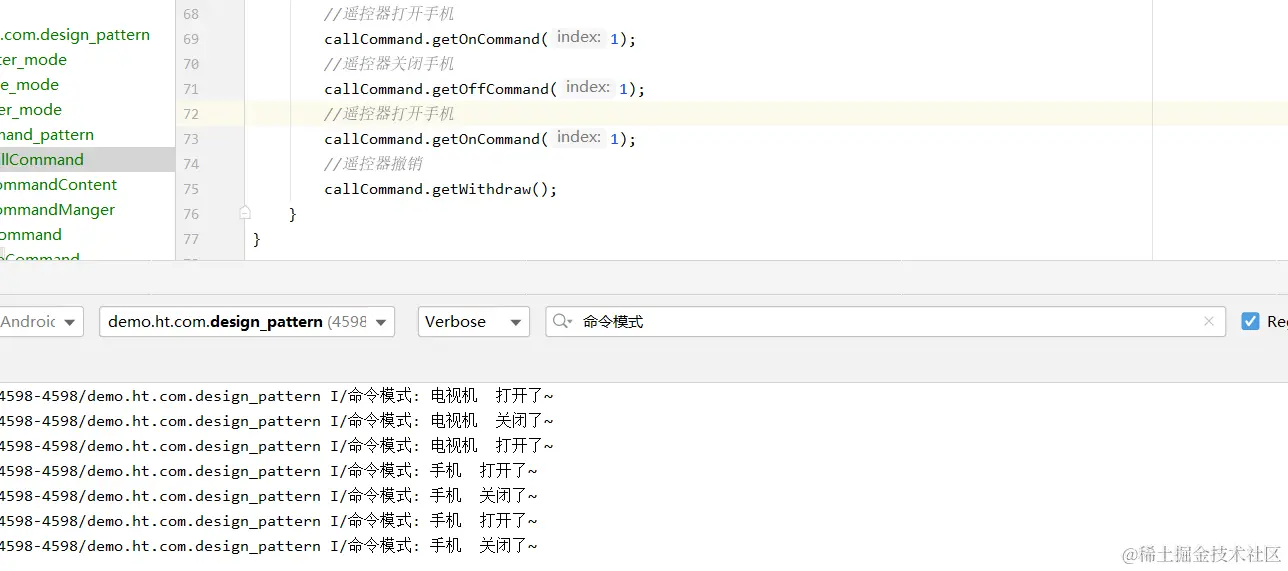Screen dimensions: 1288x571
Task: Click the logcat search field containing 命令模式
Action: point(885,322)
